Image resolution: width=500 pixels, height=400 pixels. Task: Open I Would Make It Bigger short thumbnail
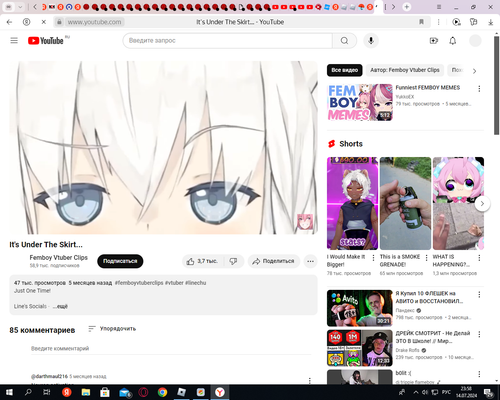(352, 203)
